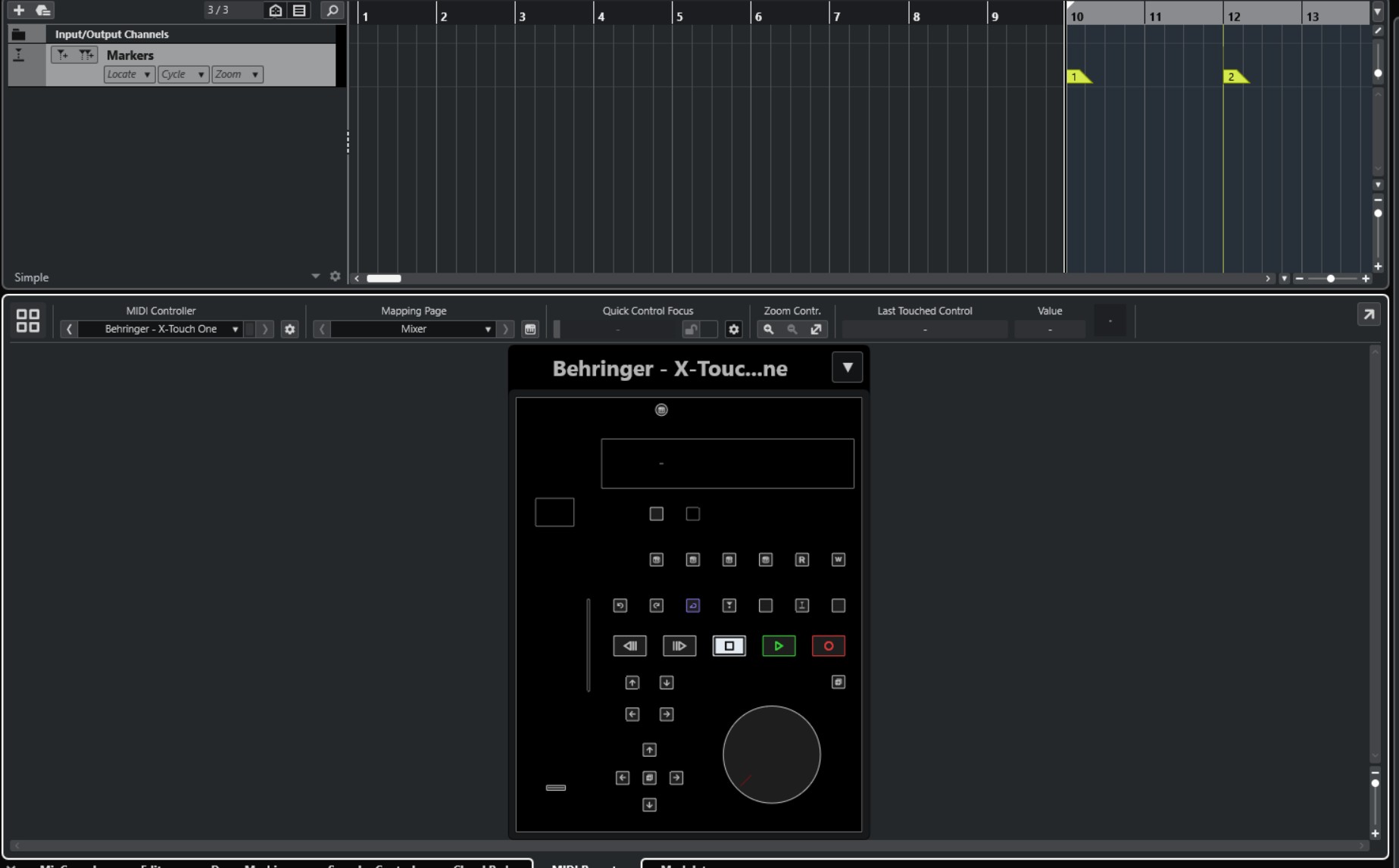This screenshot has width=1399, height=868.
Task: Click the redo button on the X-Touch surface
Action: [x=657, y=605]
